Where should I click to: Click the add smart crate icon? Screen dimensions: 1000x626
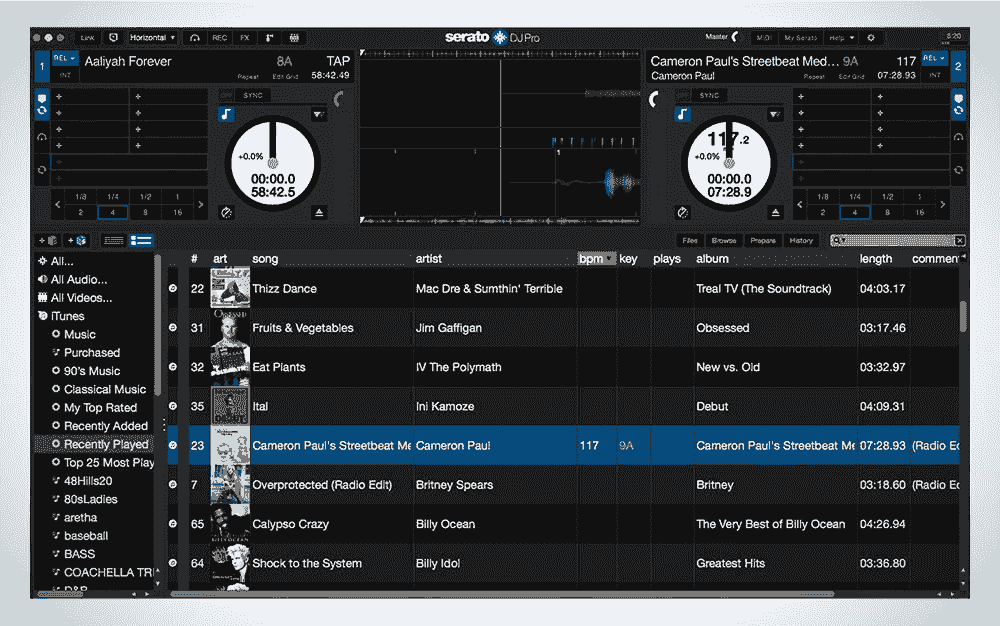77,240
